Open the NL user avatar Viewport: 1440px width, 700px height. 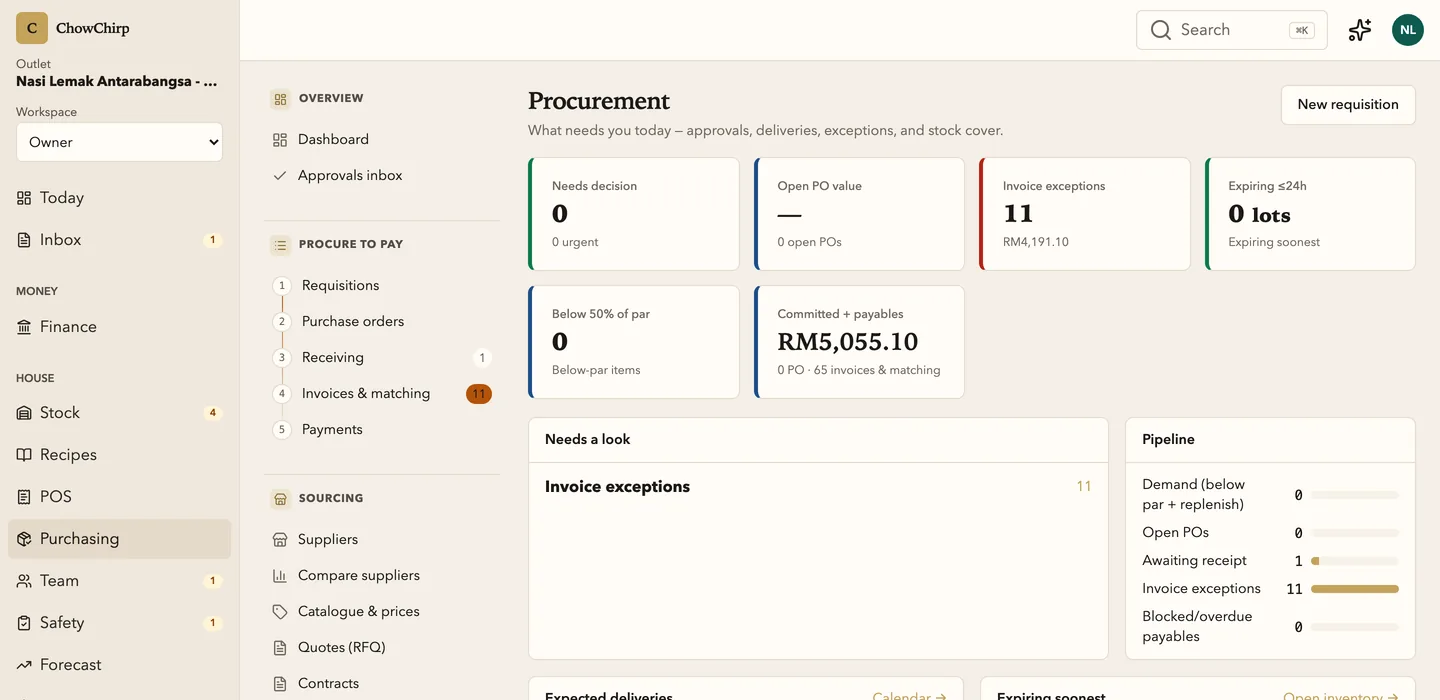pos(1408,30)
